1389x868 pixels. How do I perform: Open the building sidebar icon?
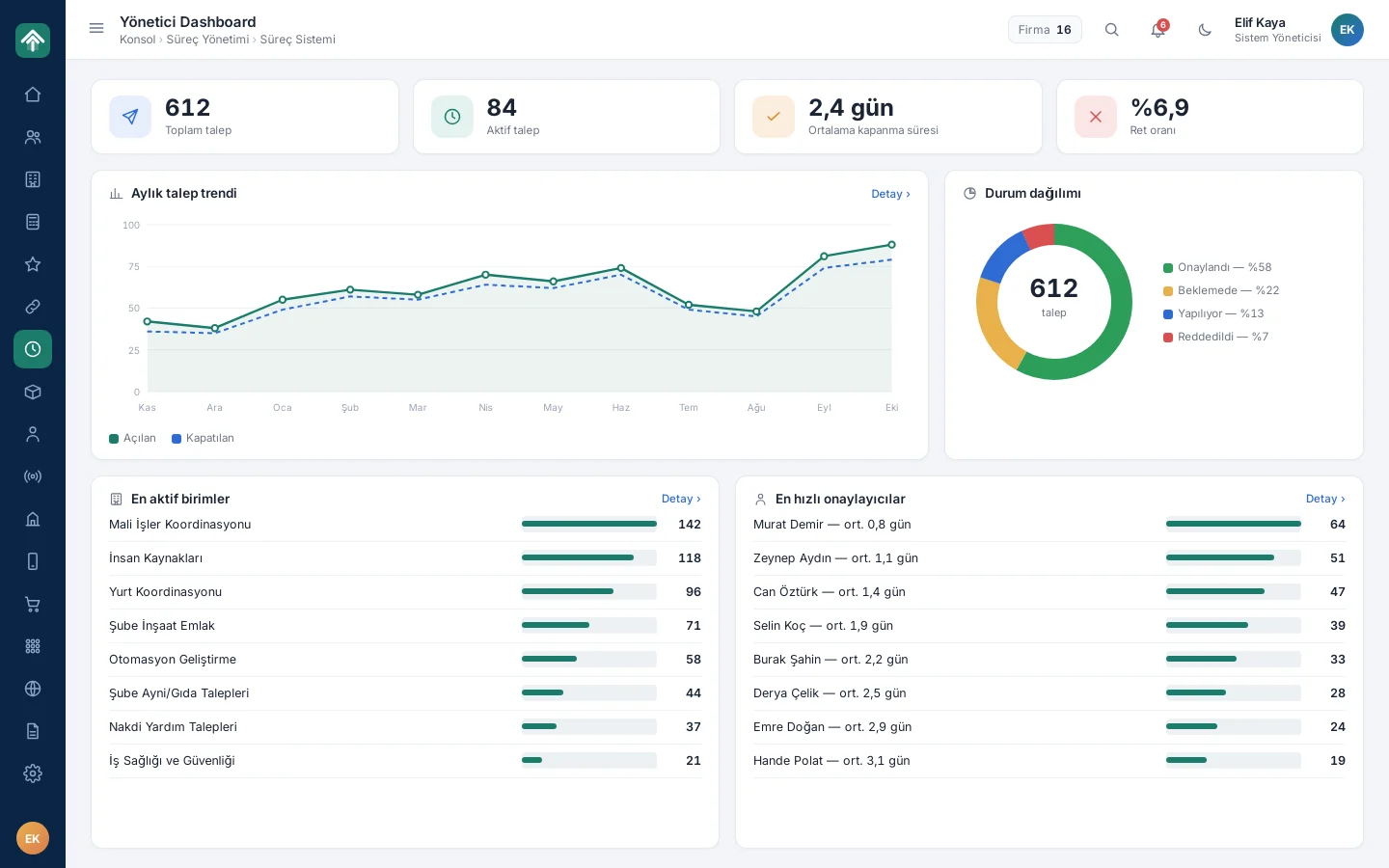point(33,179)
